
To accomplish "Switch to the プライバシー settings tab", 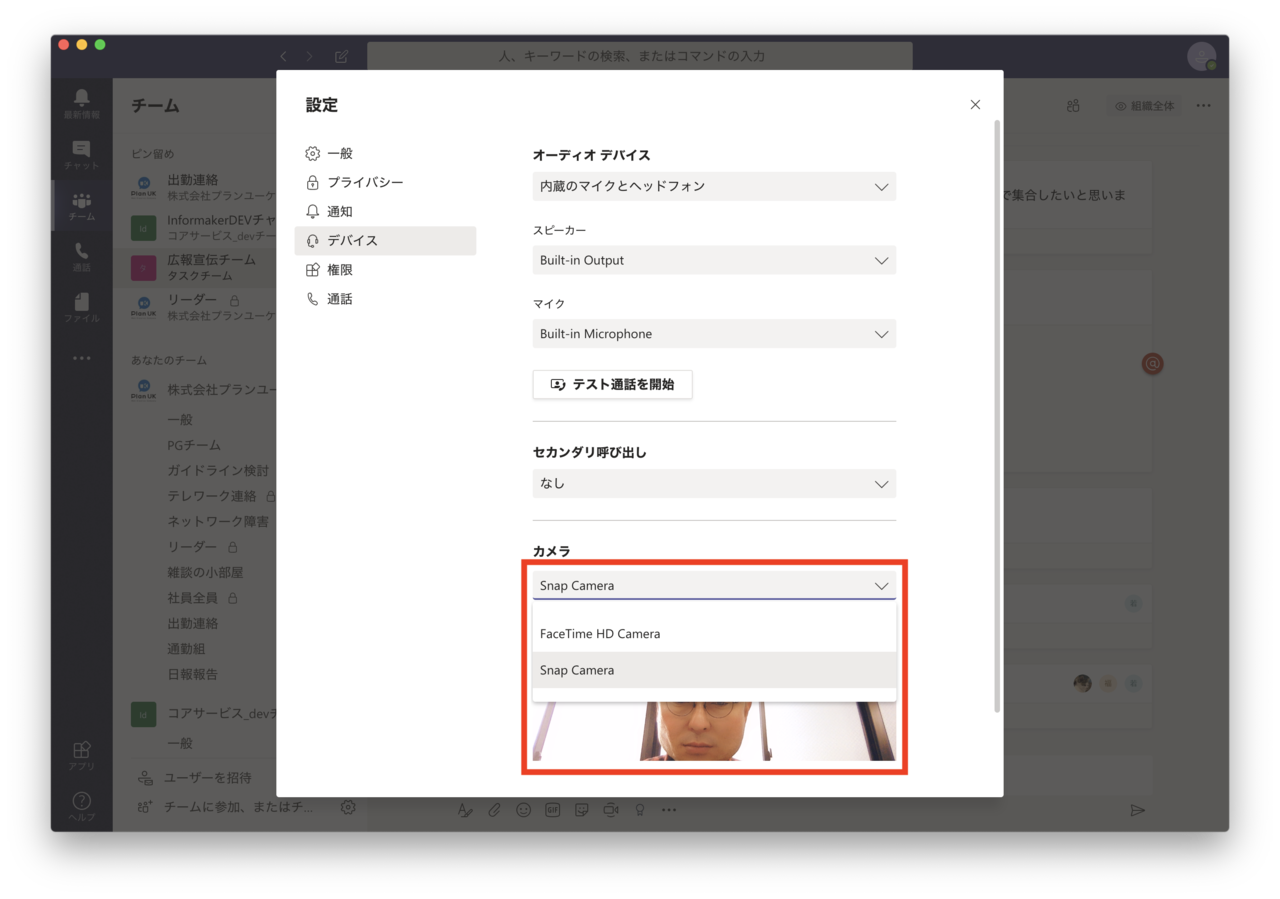I will [x=365, y=183].
